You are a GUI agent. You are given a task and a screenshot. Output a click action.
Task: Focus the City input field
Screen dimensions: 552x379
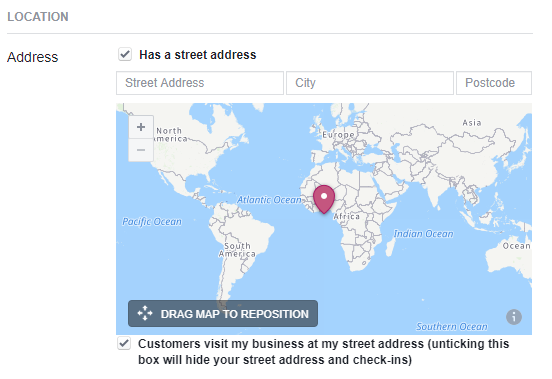point(370,83)
